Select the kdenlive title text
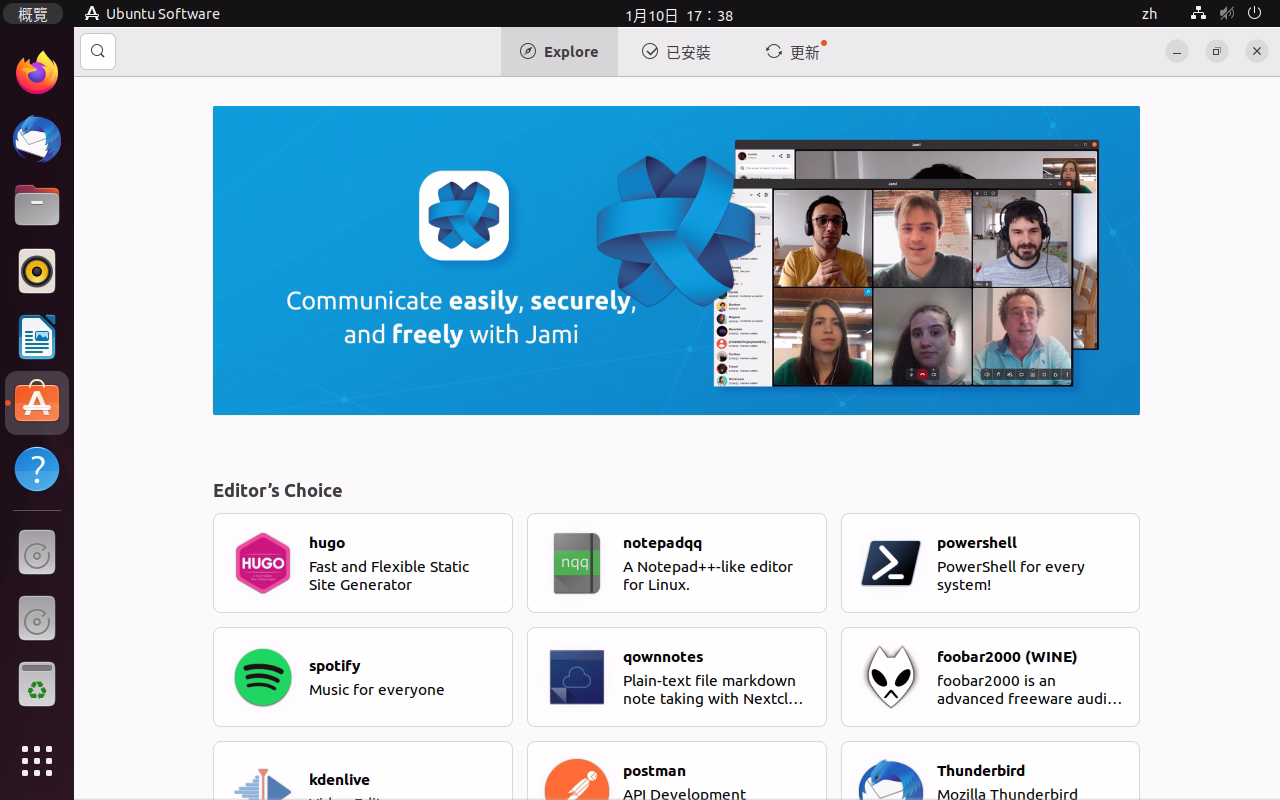Image resolution: width=1280 pixels, height=800 pixels. pos(339,780)
